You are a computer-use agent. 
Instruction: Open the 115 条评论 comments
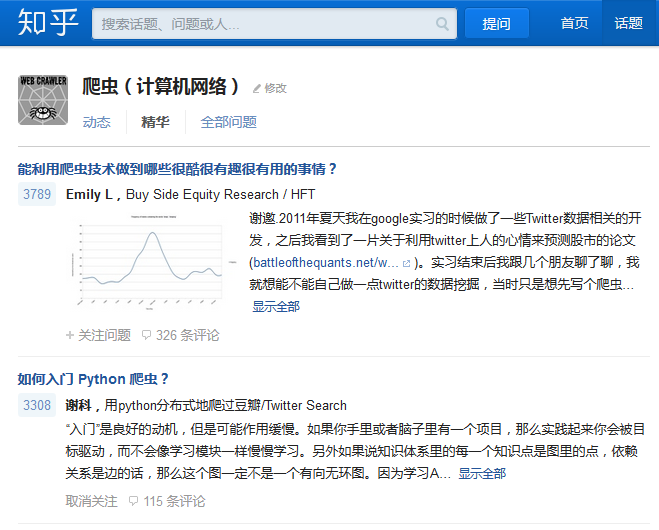click(167, 501)
